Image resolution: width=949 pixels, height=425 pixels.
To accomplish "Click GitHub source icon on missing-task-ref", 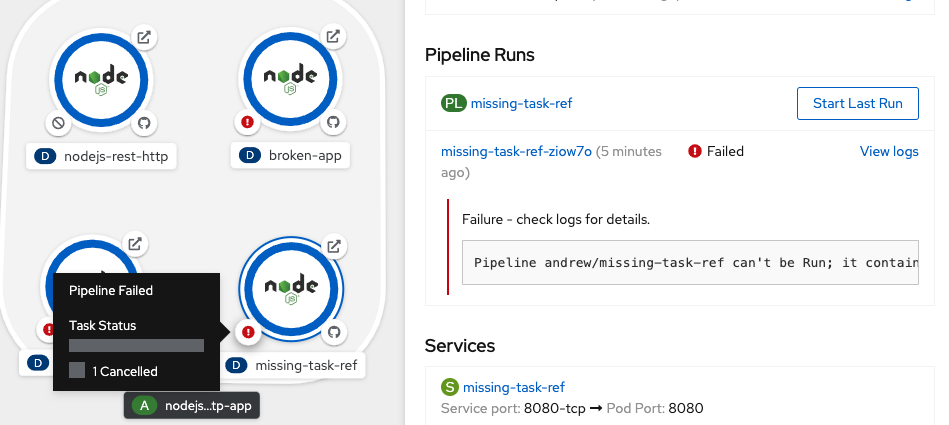I will point(335,331).
